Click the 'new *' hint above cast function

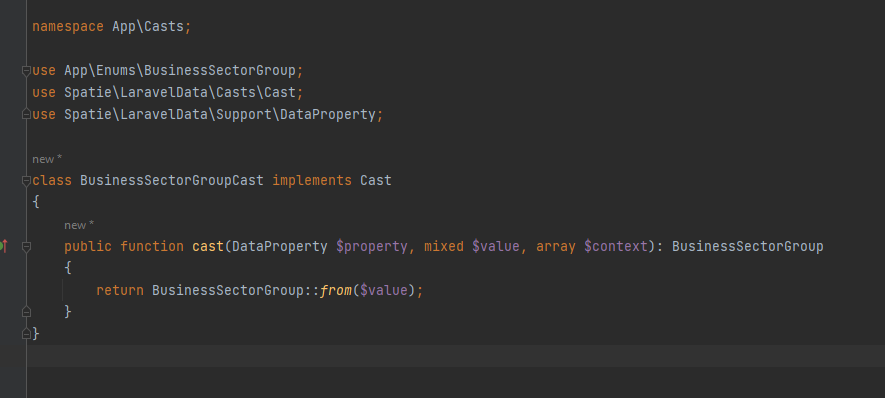click(x=78, y=225)
